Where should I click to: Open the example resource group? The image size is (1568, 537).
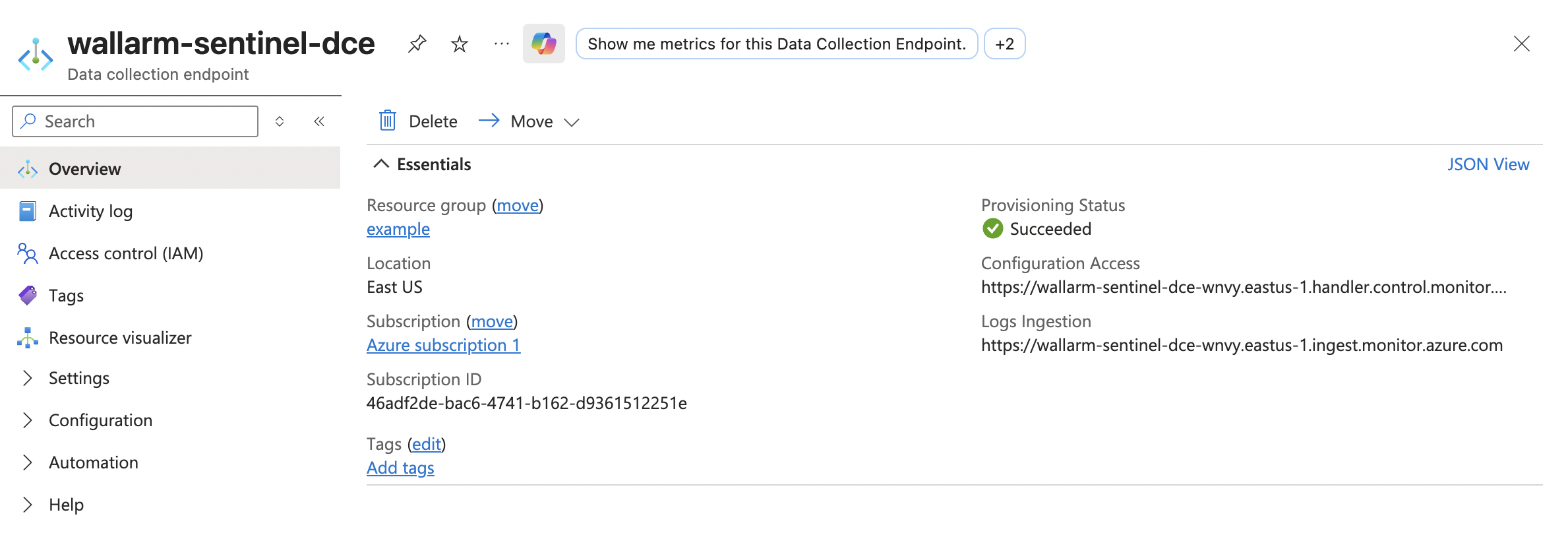coord(398,229)
